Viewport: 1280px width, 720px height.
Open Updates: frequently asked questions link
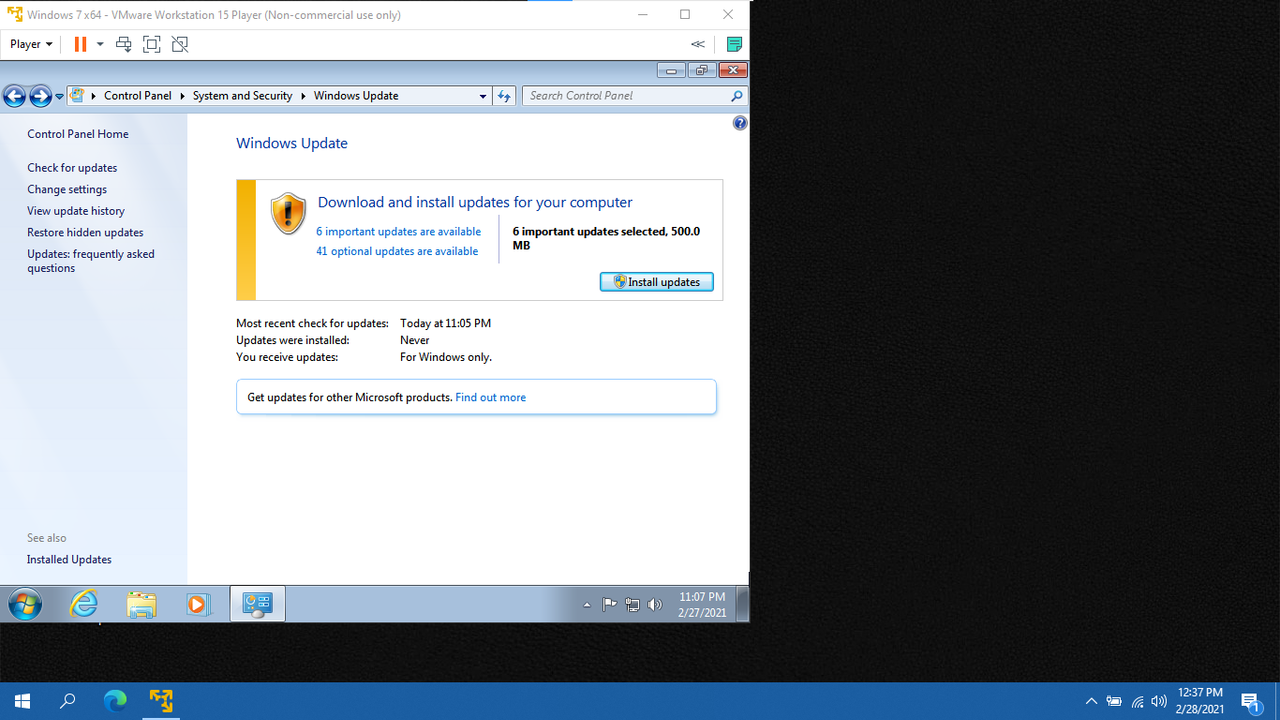91,261
